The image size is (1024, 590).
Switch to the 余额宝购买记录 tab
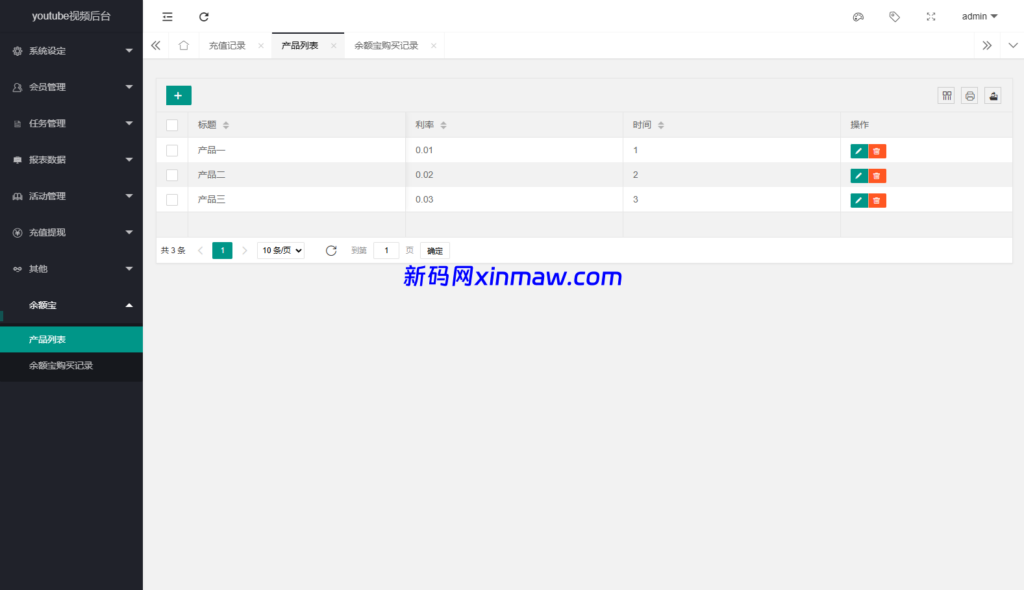coord(386,46)
